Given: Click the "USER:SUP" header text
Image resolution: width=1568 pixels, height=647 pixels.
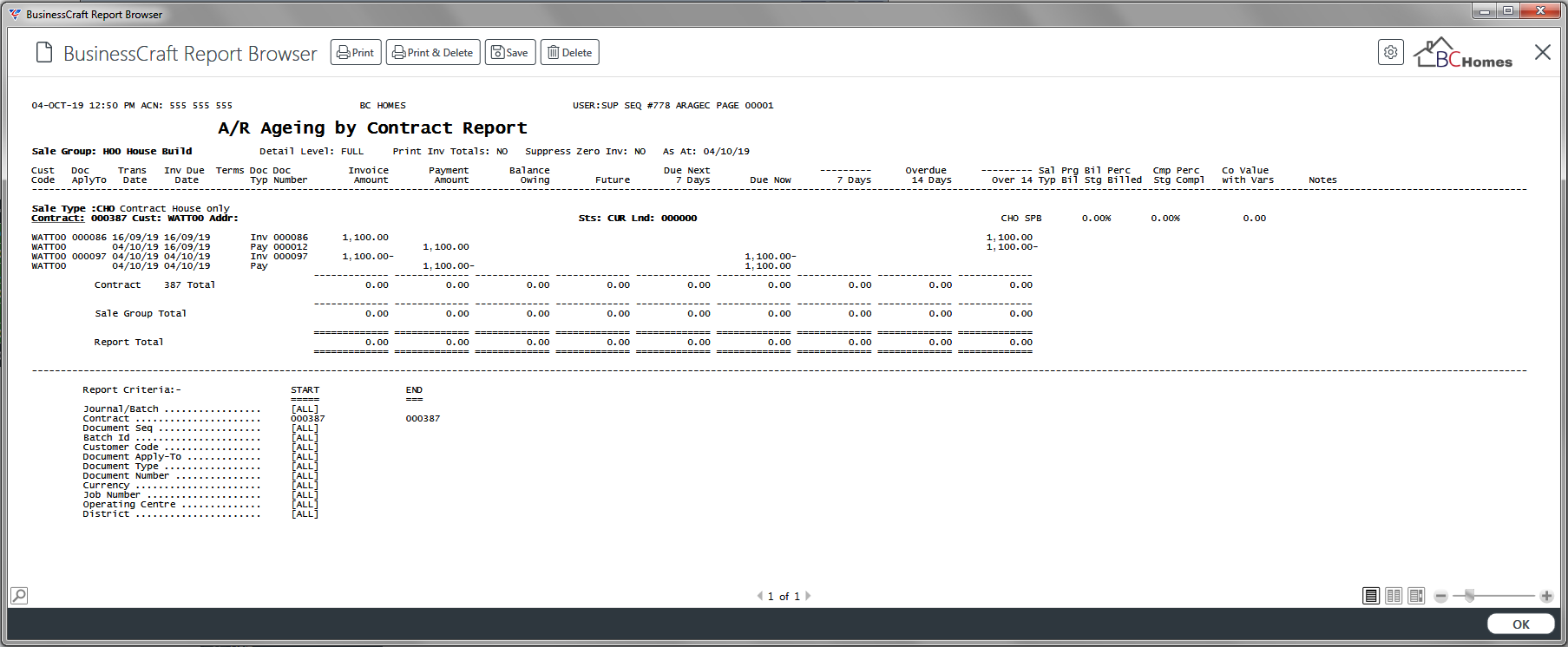Looking at the screenshot, I should (595, 106).
